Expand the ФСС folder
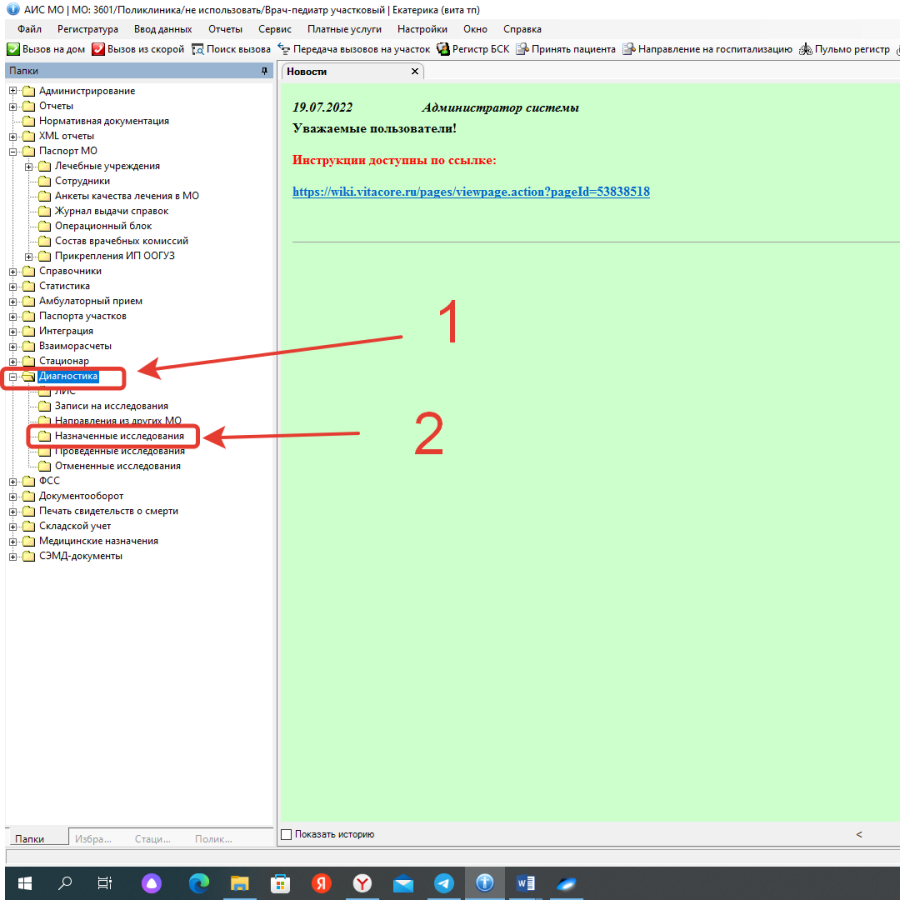900x900 pixels. 13,481
